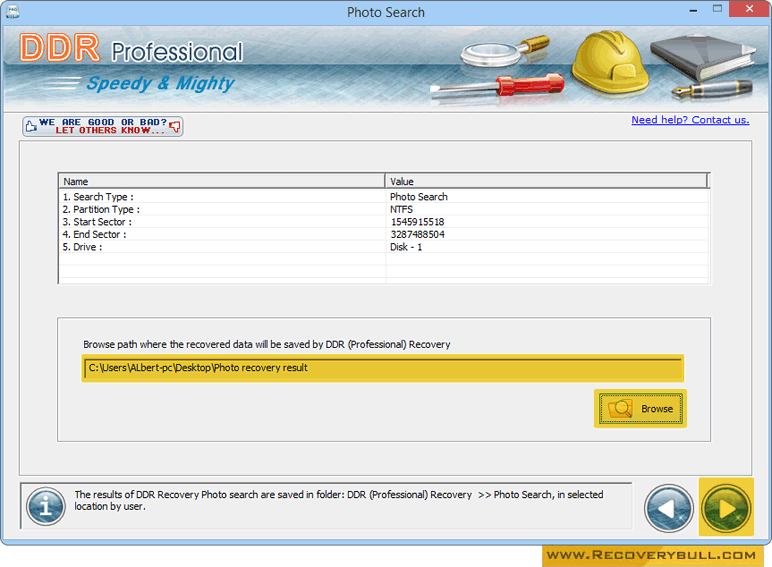Click the blue Back arrow button
This screenshot has width=772, height=567.
click(669, 508)
